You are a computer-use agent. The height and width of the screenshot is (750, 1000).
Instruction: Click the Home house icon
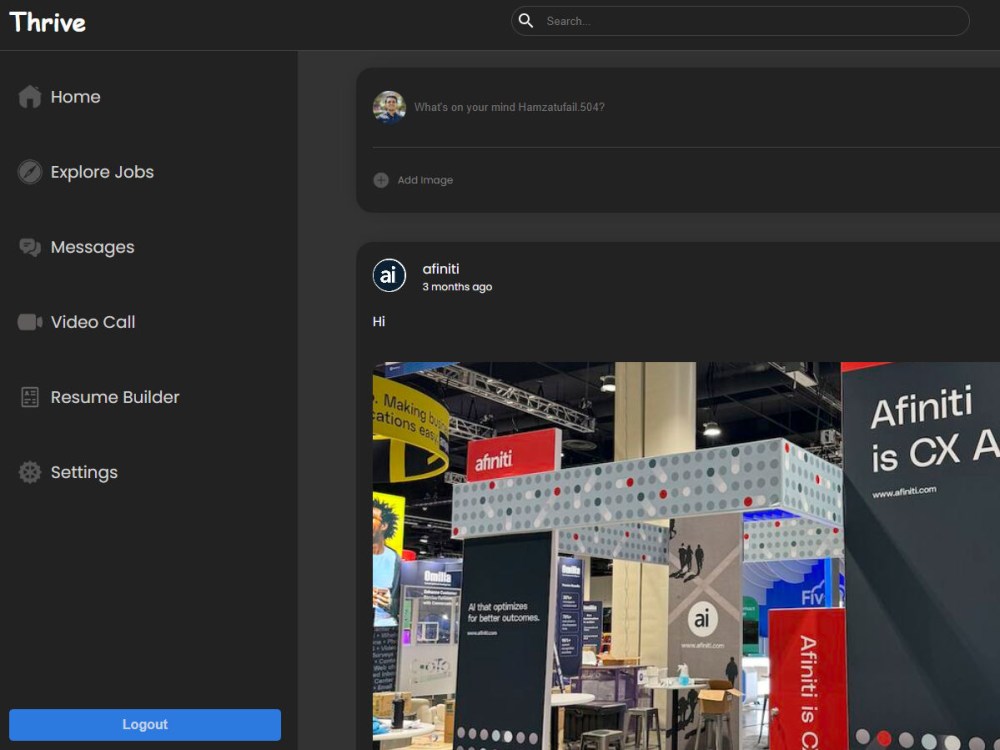point(29,97)
